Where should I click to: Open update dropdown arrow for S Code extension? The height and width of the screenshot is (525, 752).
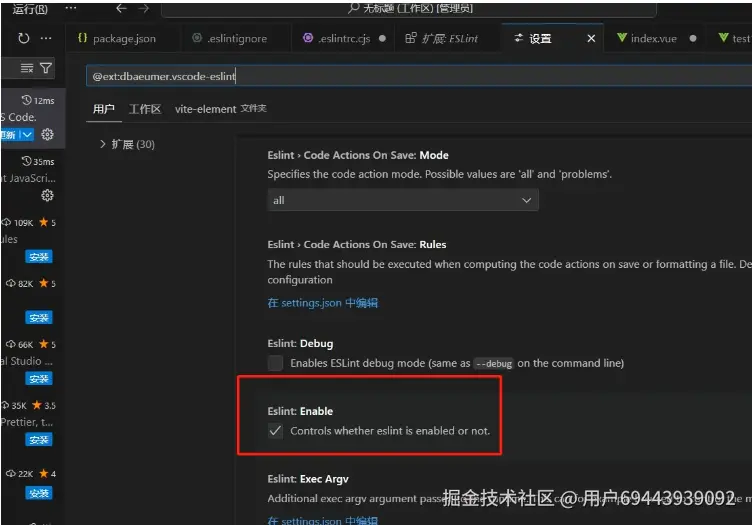(x=27, y=135)
